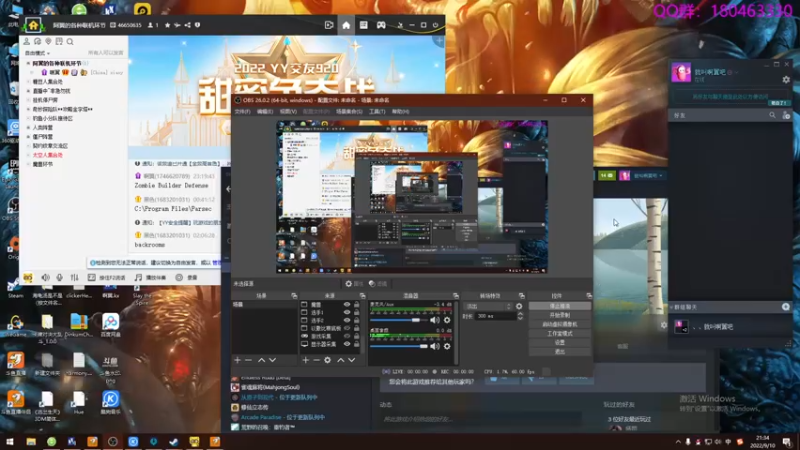Click the YY speaker volume icon at bottom
The width and height of the screenshot is (800, 450).
pos(45,278)
